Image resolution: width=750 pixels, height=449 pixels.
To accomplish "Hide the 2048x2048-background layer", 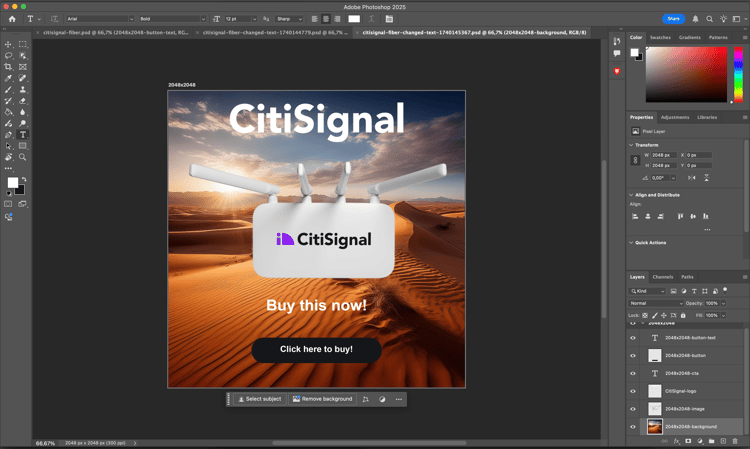I will [x=633, y=427].
